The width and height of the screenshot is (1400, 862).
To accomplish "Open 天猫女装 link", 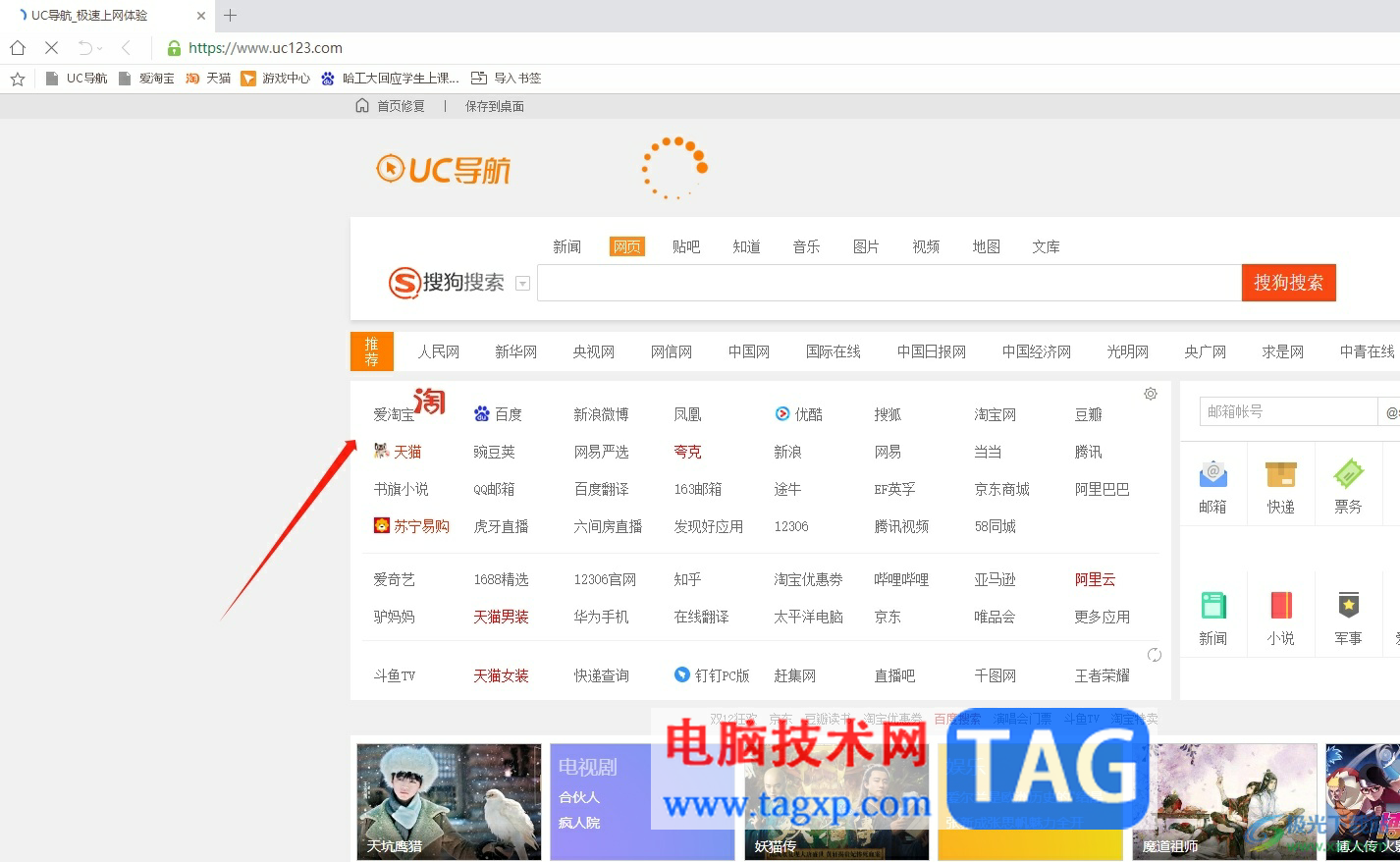I will [x=501, y=675].
